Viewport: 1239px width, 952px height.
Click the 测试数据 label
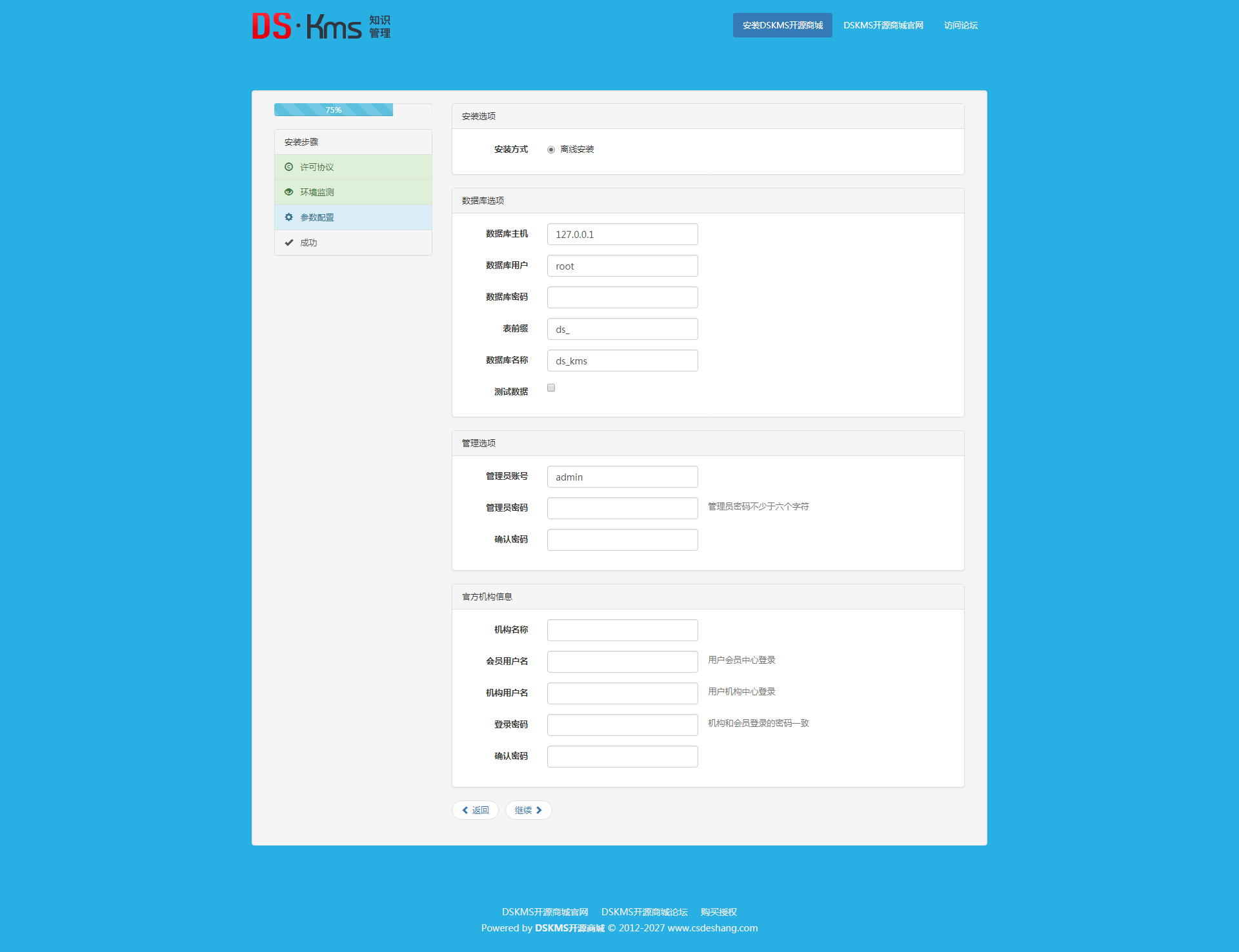pyautogui.click(x=511, y=392)
